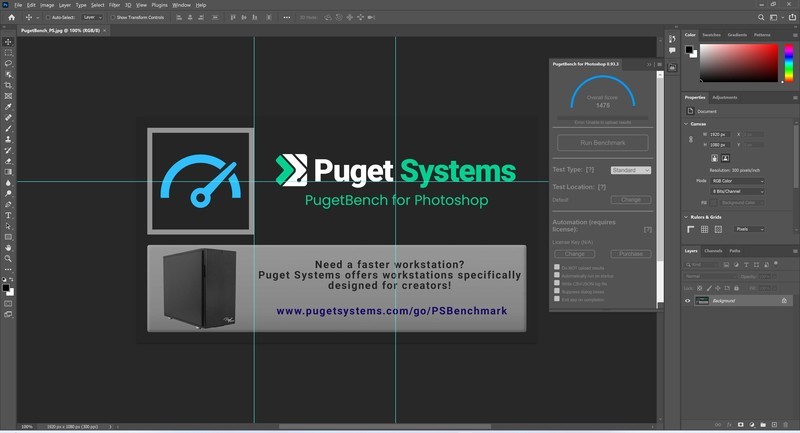The width and height of the screenshot is (800, 433).
Task: Select the Clone Stamp tool
Action: (8, 139)
